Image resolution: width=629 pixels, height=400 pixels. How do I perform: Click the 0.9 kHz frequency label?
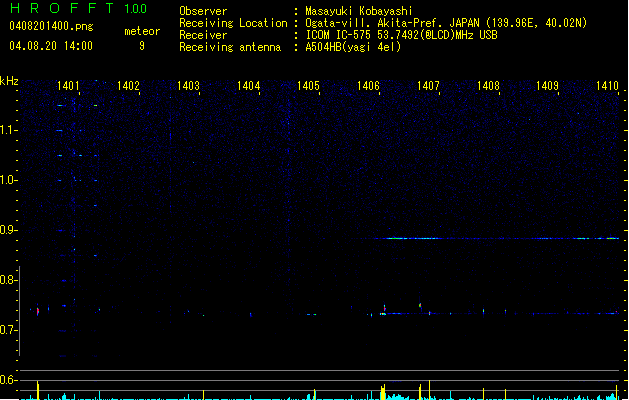(8, 230)
